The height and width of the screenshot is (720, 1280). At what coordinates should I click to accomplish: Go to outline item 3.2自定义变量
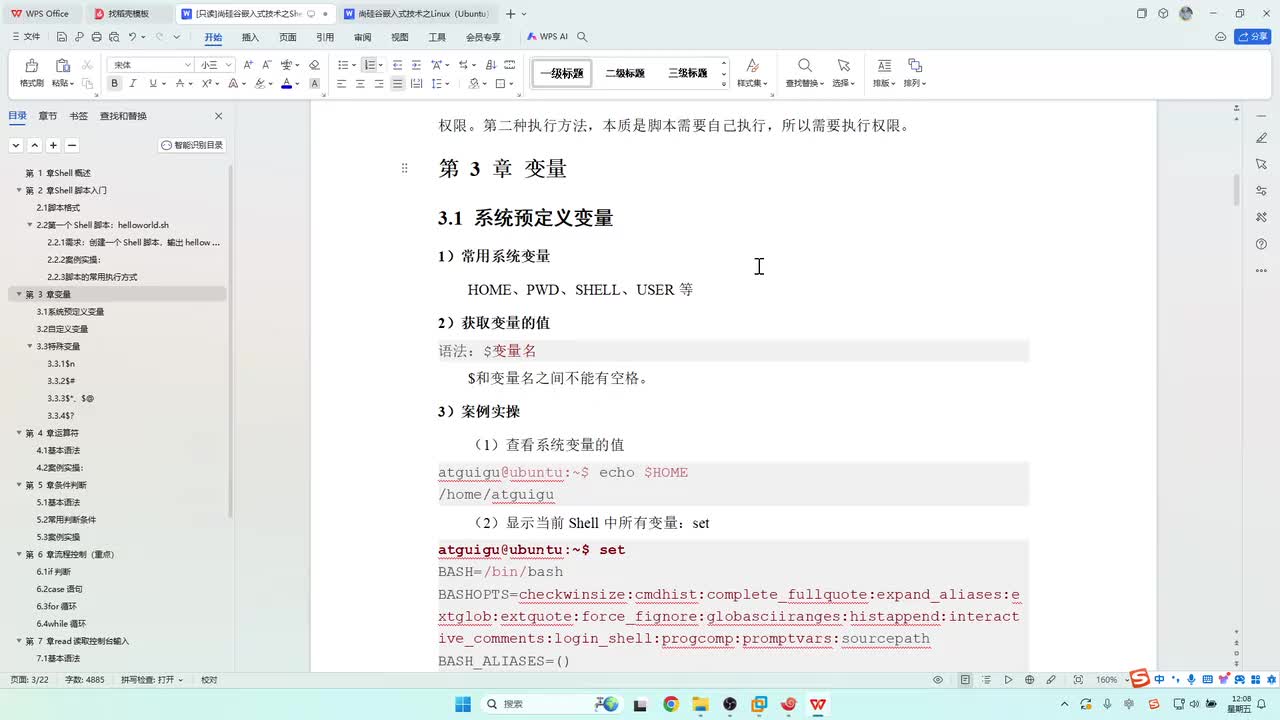pos(62,329)
